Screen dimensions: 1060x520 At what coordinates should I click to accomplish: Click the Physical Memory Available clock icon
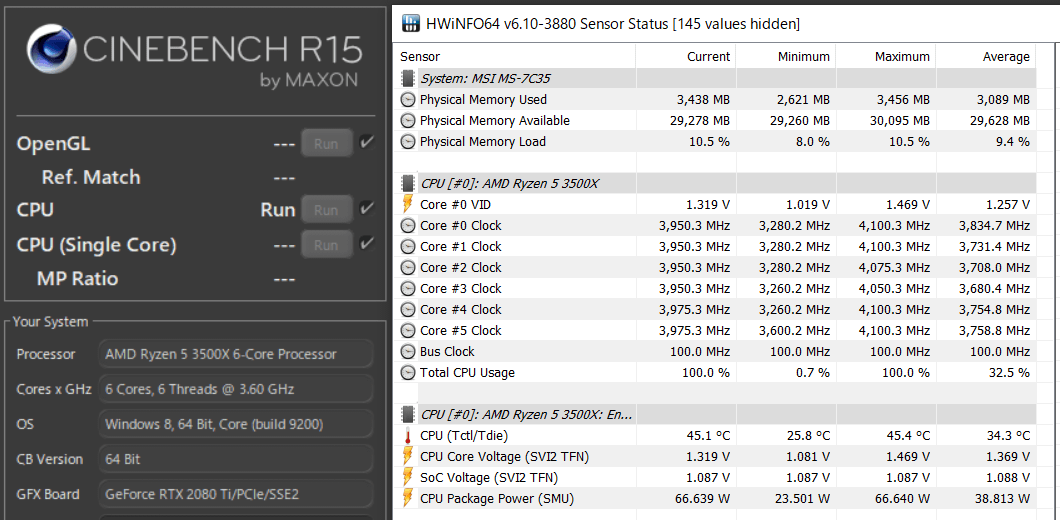coord(408,121)
